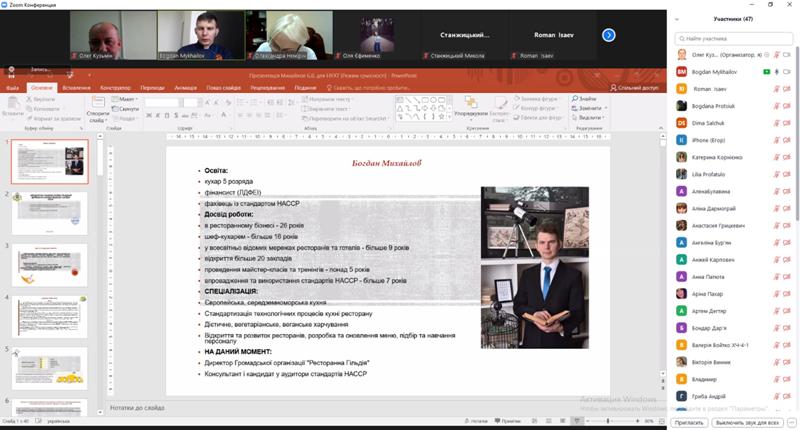Click the muted microphone icon for Dima Salchuk
The image size is (800, 430).
(776, 123)
